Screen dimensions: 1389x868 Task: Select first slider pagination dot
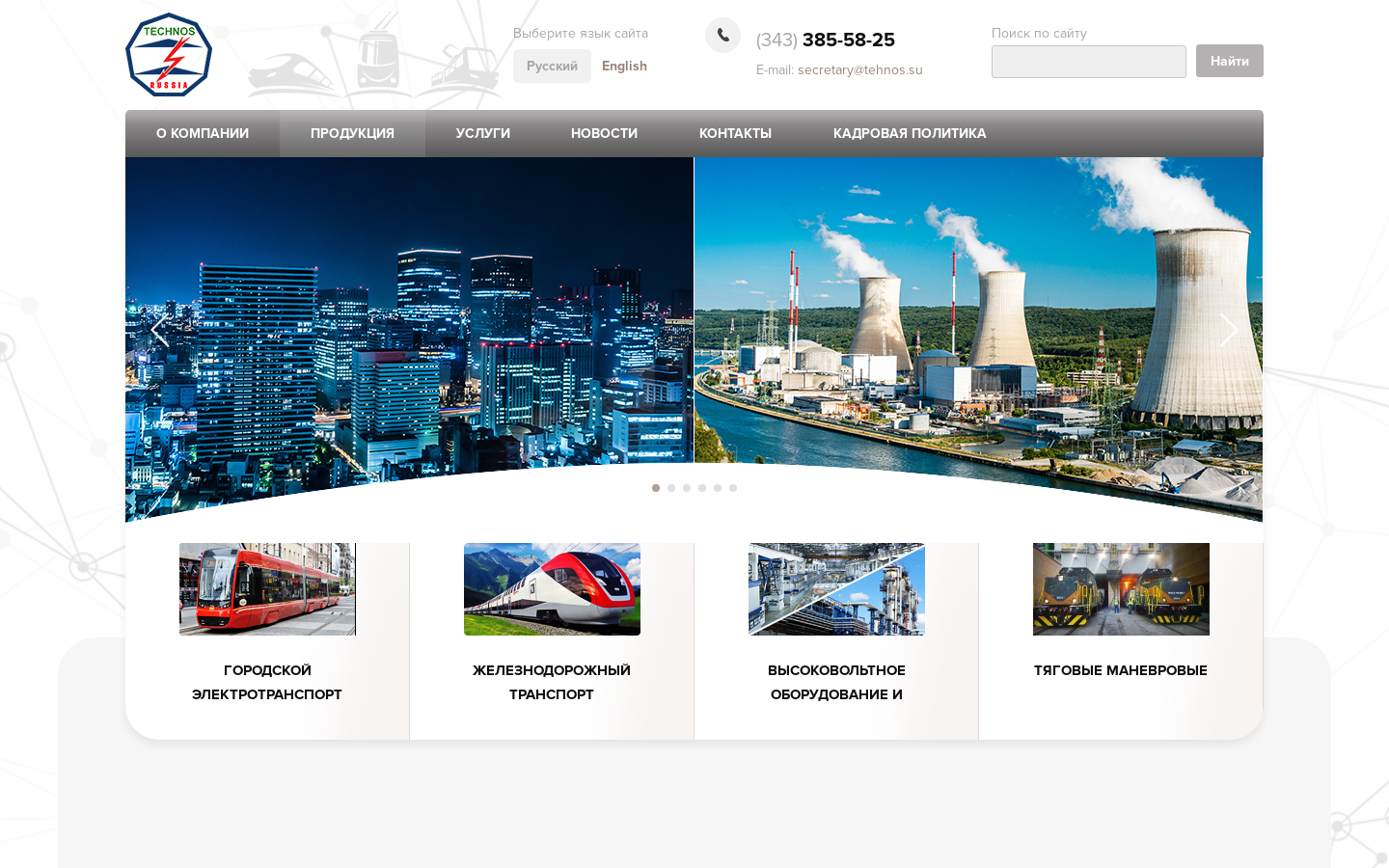656,488
